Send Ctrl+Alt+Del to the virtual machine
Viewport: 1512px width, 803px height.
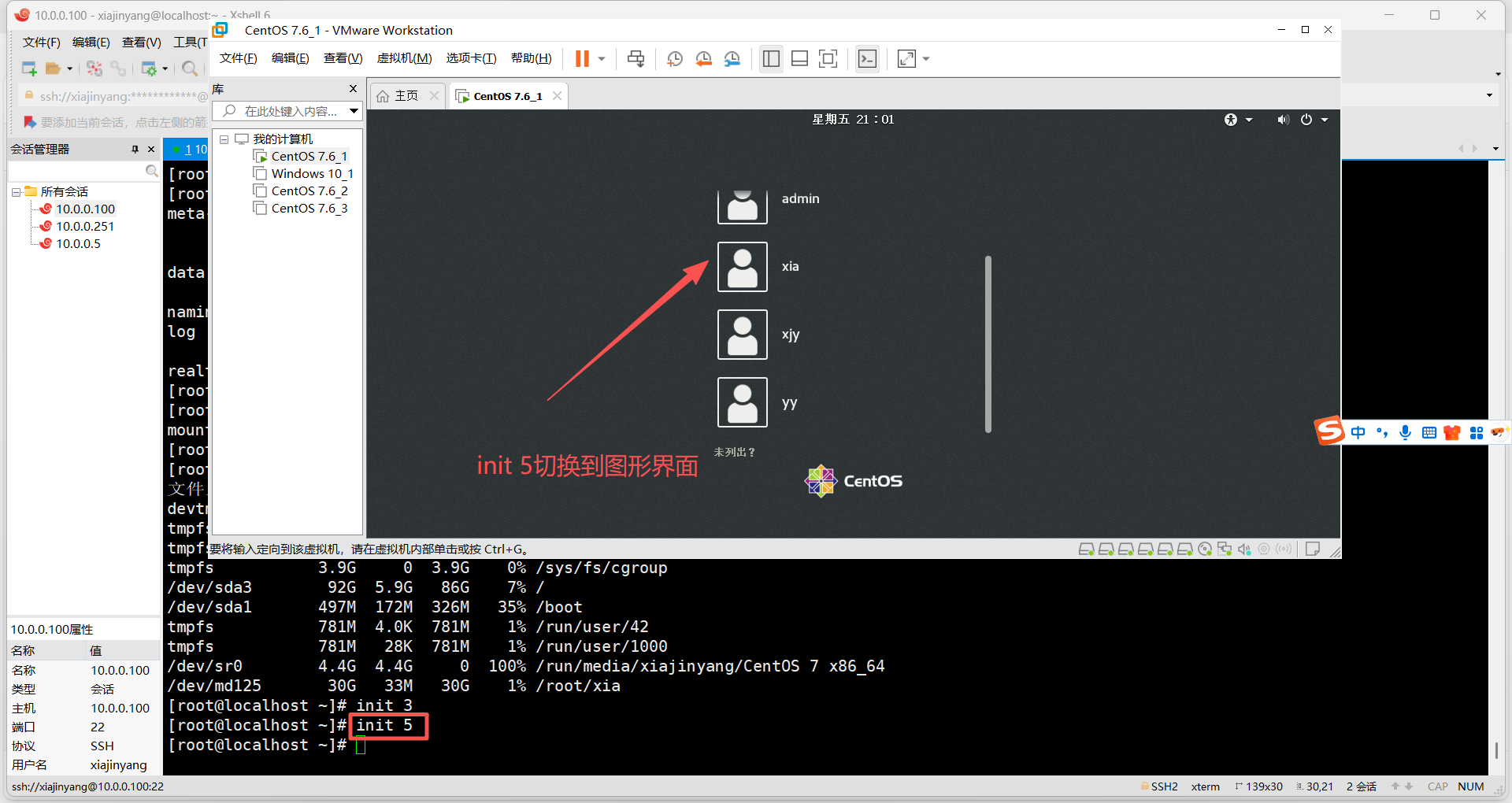point(636,59)
